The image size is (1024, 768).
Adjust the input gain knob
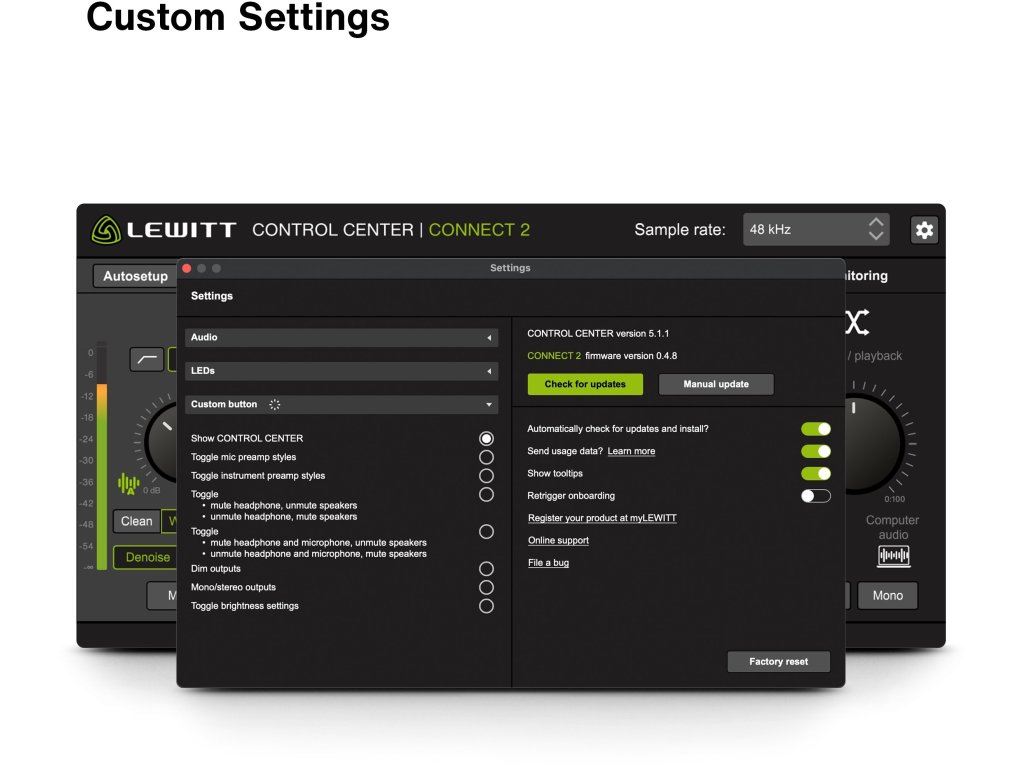[160, 443]
